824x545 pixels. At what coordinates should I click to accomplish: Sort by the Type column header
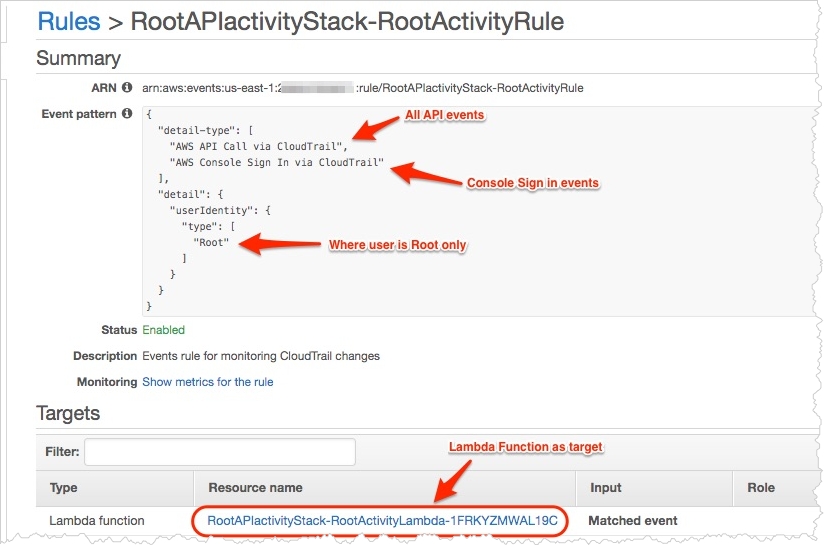point(64,488)
